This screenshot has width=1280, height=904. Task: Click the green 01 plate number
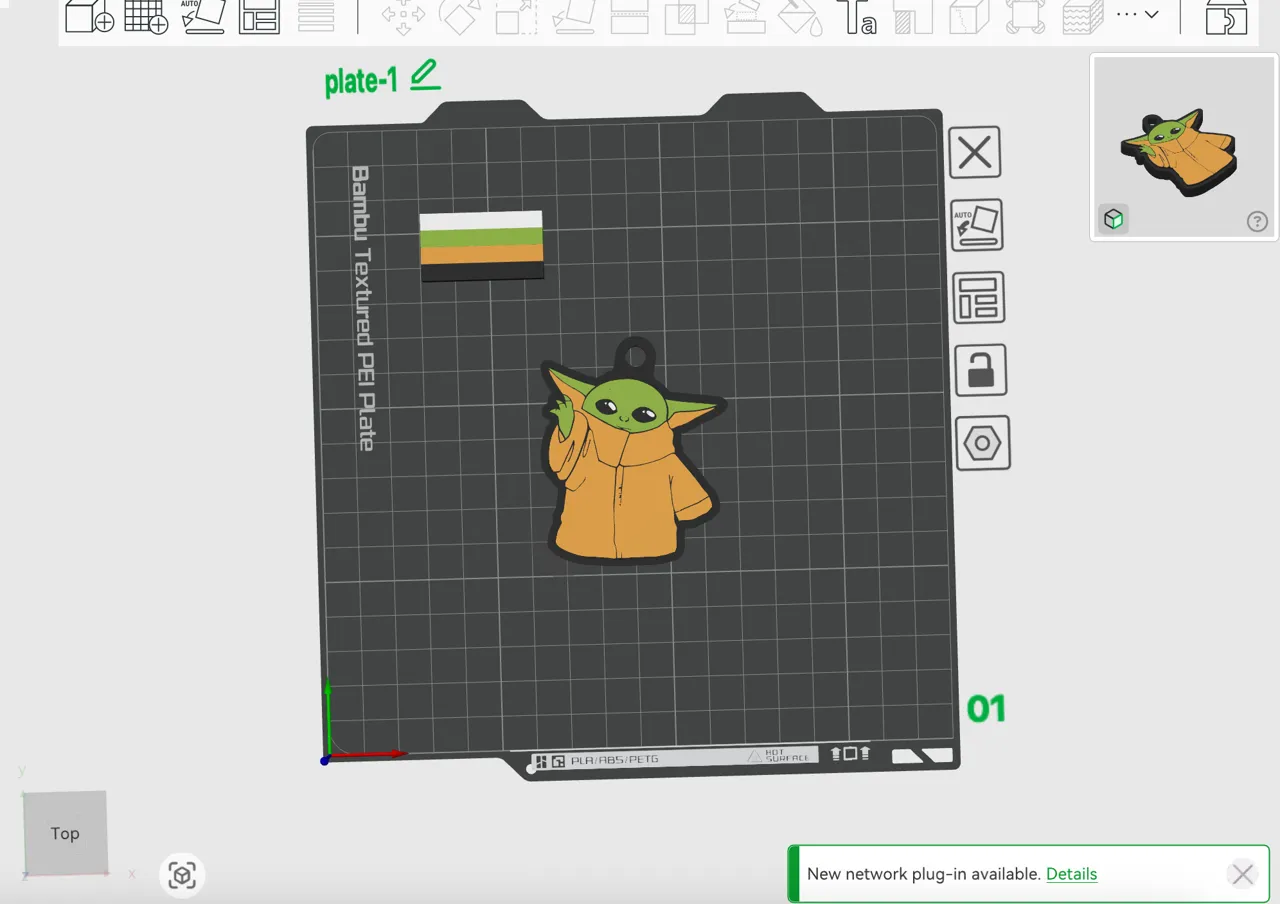point(986,709)
